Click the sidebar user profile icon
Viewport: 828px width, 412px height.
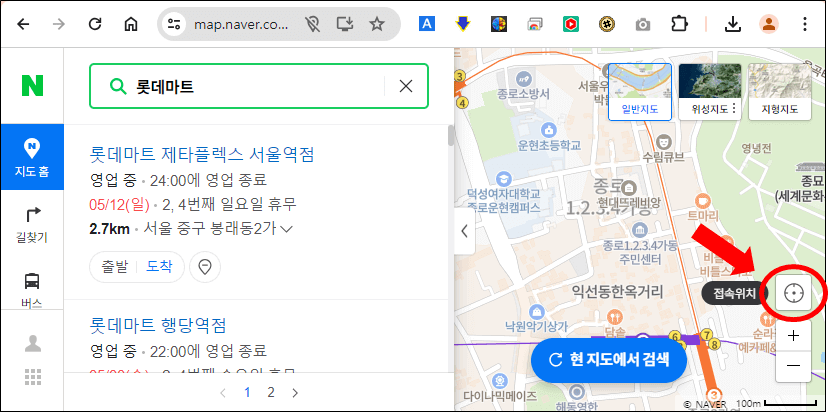33,343
